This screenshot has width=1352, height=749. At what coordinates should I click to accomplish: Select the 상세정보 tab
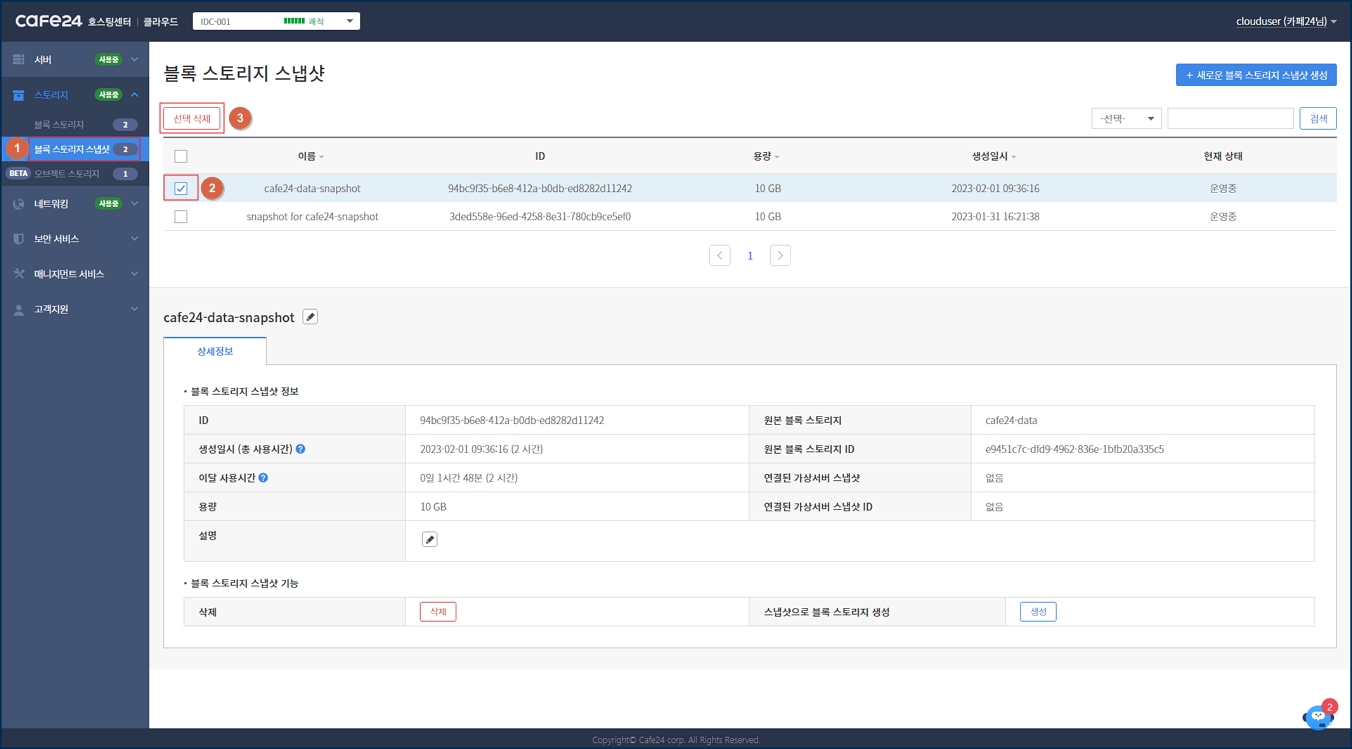point(215,351)
